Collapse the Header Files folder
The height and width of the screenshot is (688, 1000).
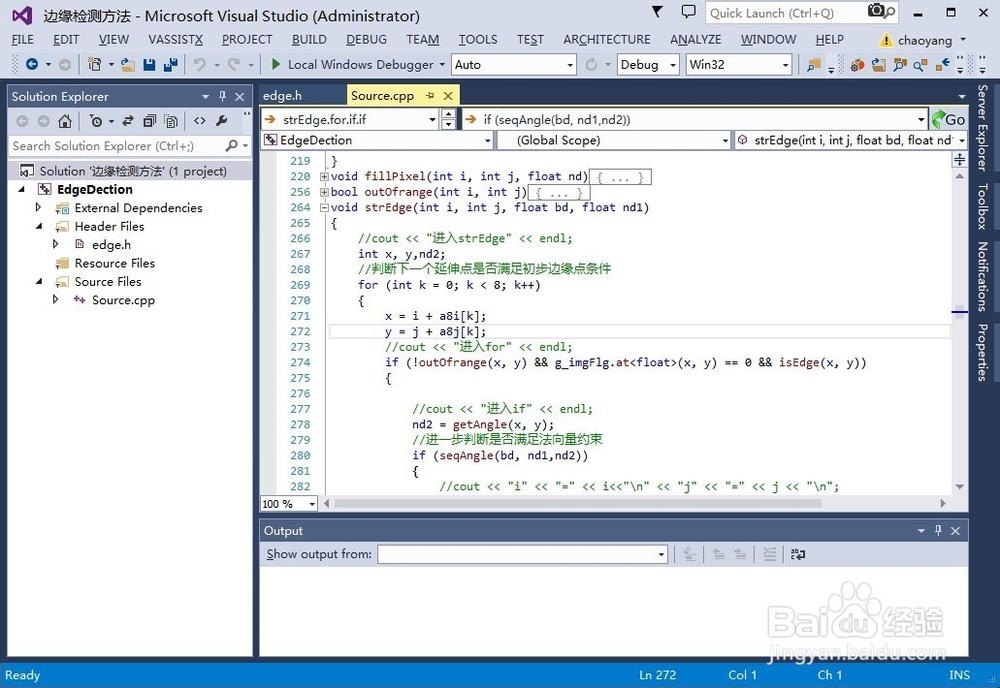point(39,226)
